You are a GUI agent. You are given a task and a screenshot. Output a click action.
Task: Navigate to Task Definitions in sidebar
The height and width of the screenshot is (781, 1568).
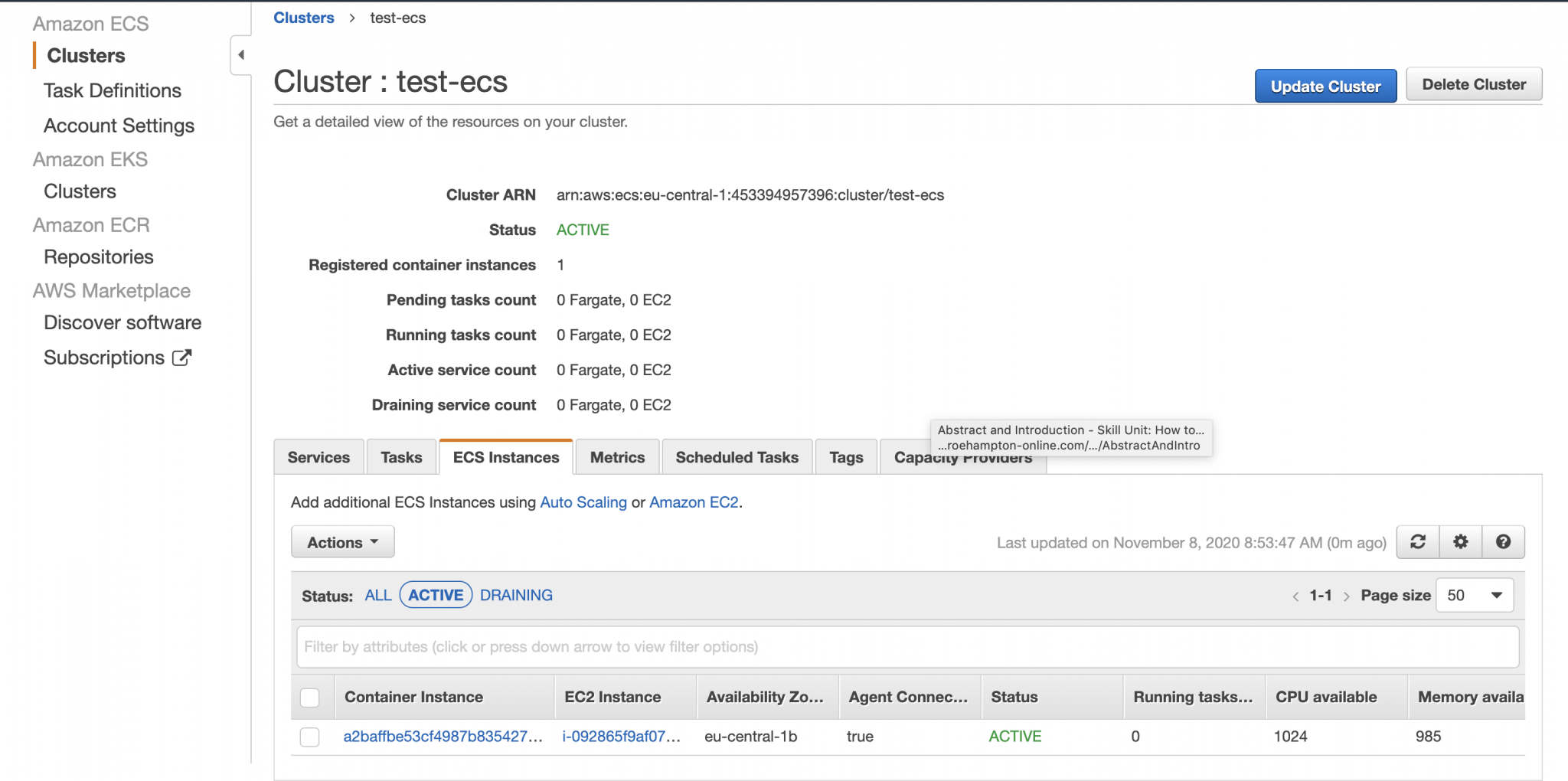coord(112,90)
